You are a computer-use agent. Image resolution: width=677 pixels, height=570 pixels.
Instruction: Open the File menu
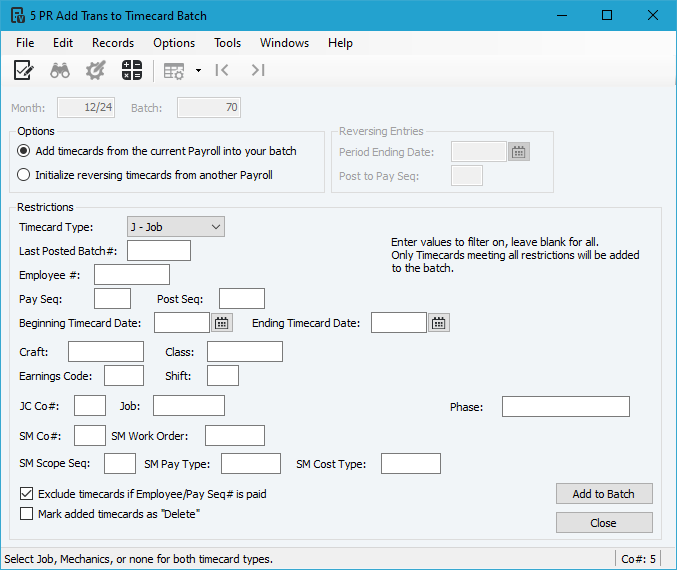coord(25,43)
